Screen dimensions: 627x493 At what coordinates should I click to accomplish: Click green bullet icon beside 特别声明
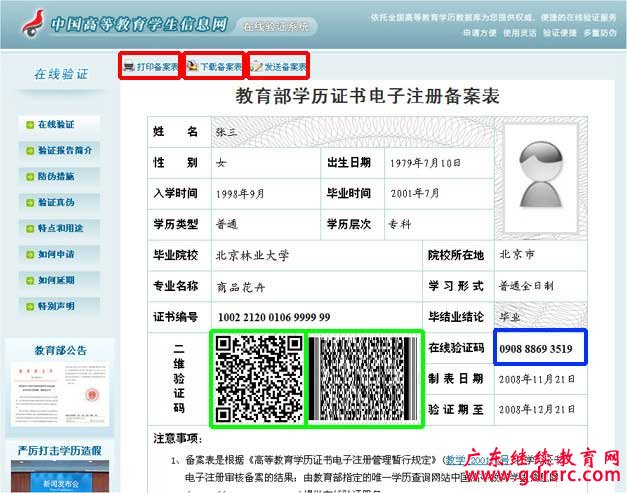(x=30, y=307)
